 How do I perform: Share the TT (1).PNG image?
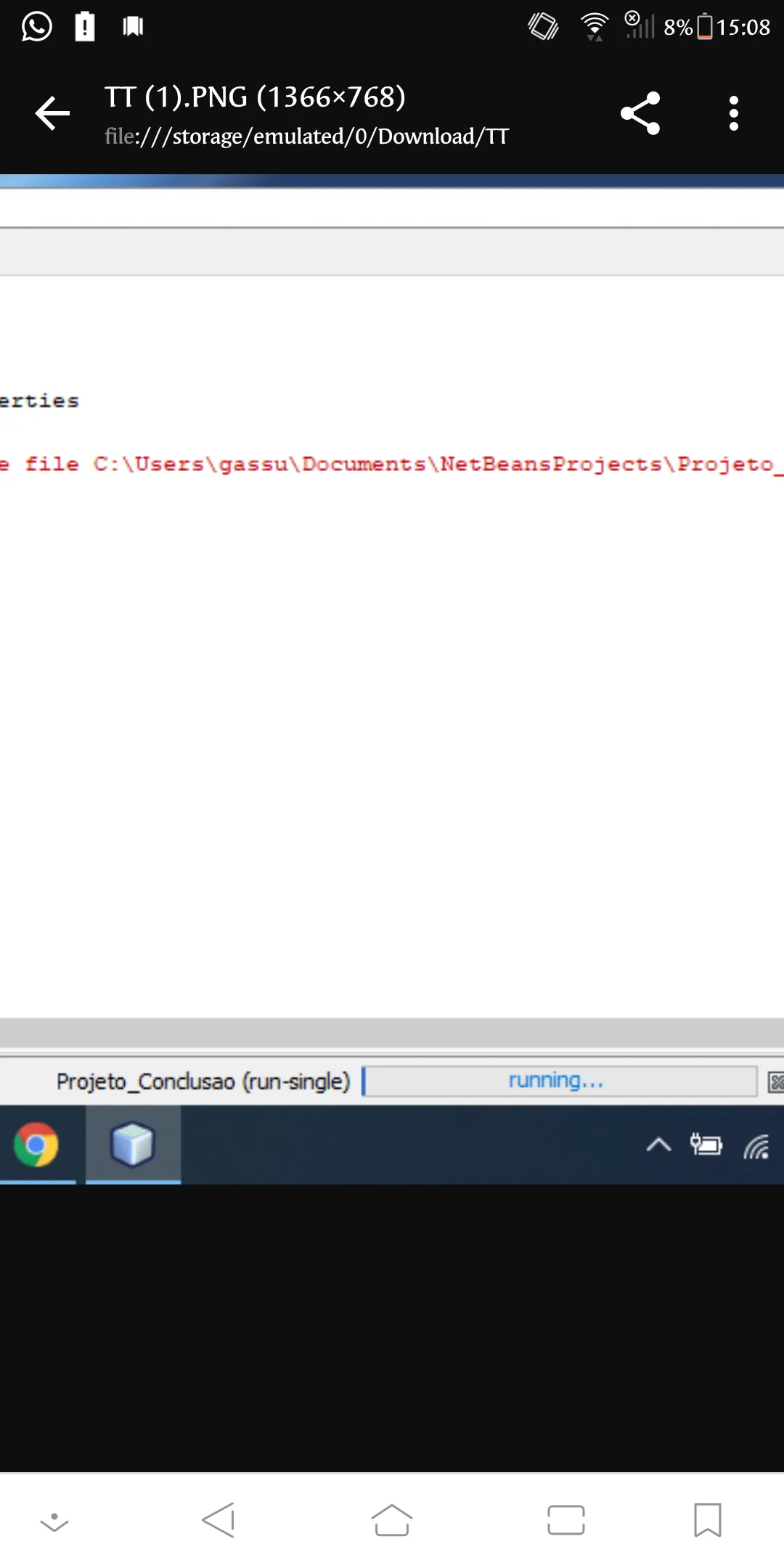click(x=640, y=113)
